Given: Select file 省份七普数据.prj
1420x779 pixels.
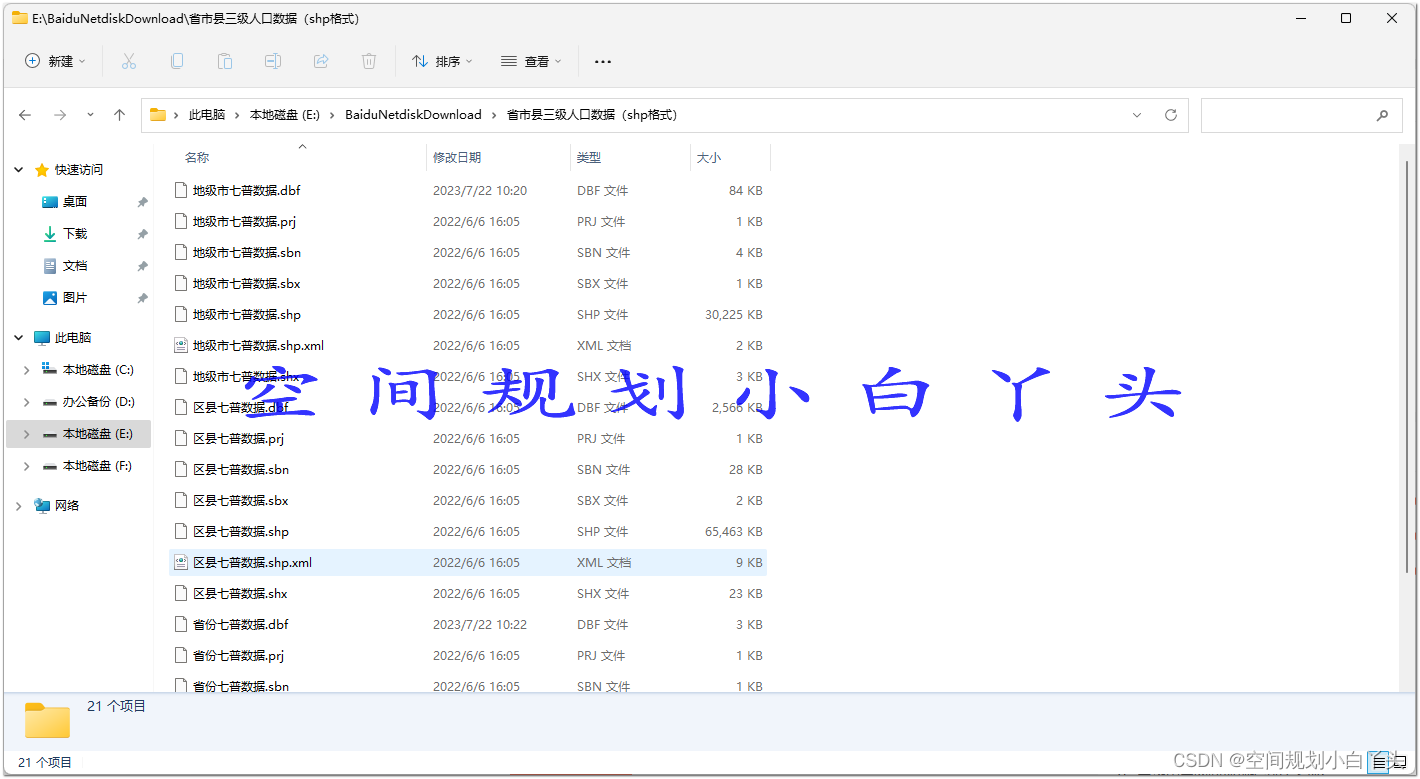Looking at the screenshot, I should click(x=238, y=655).
